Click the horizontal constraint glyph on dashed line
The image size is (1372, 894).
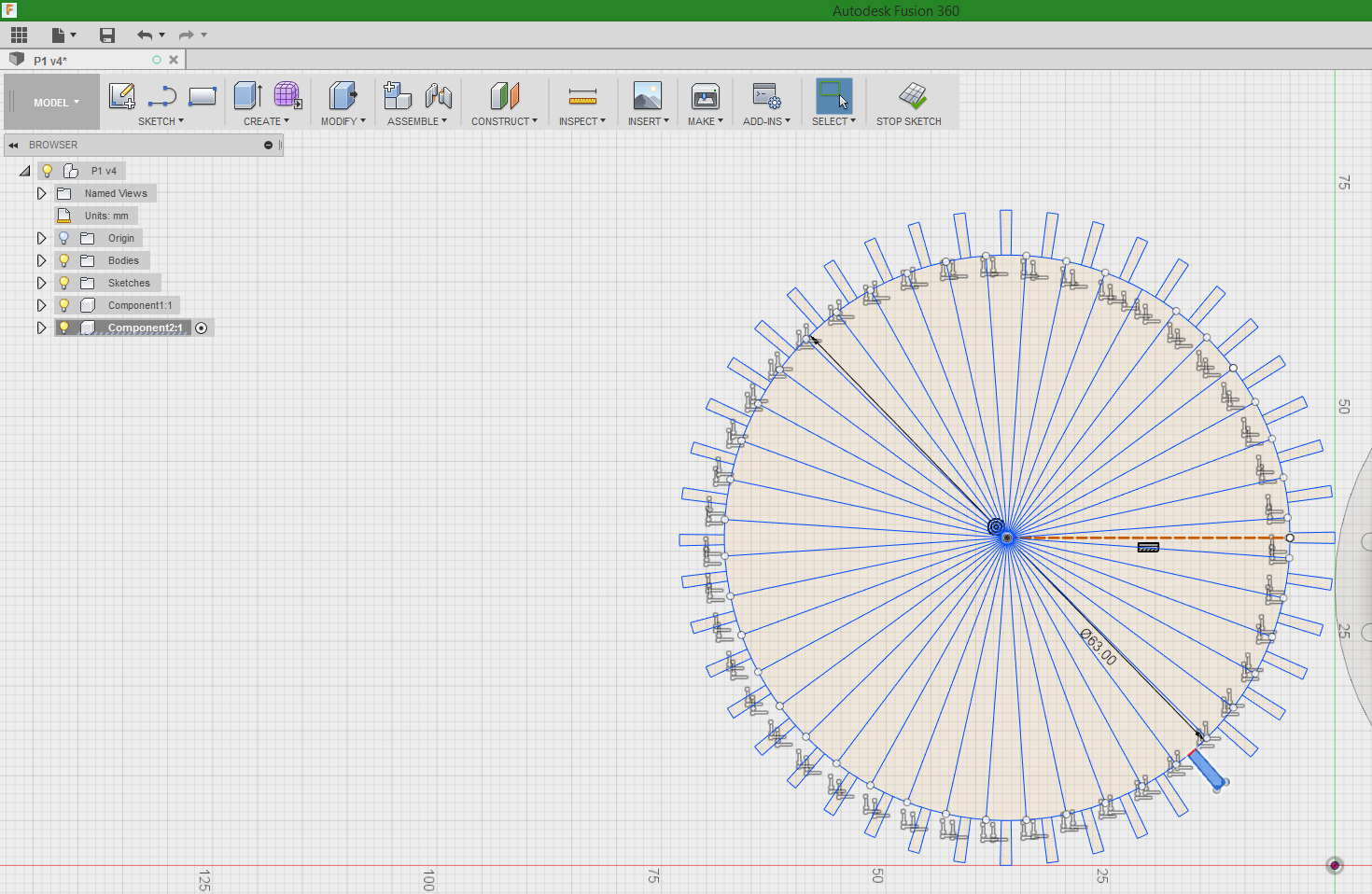1149,548
